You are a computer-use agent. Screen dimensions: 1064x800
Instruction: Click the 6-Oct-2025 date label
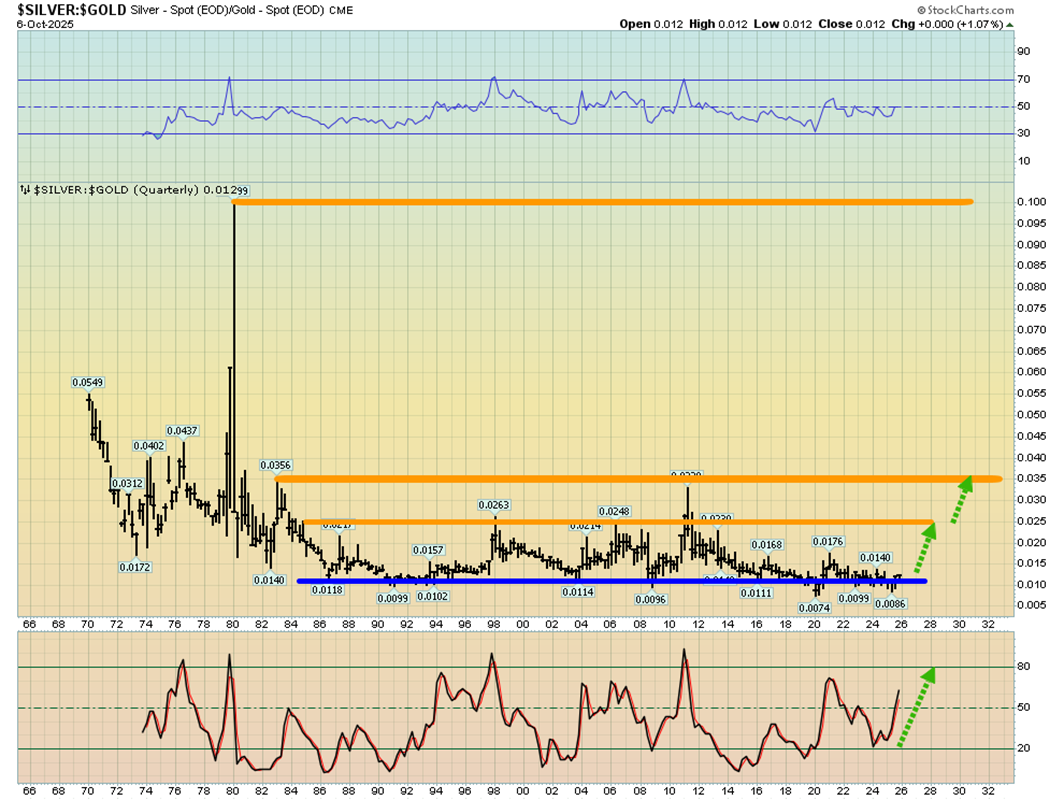point(38,23)
